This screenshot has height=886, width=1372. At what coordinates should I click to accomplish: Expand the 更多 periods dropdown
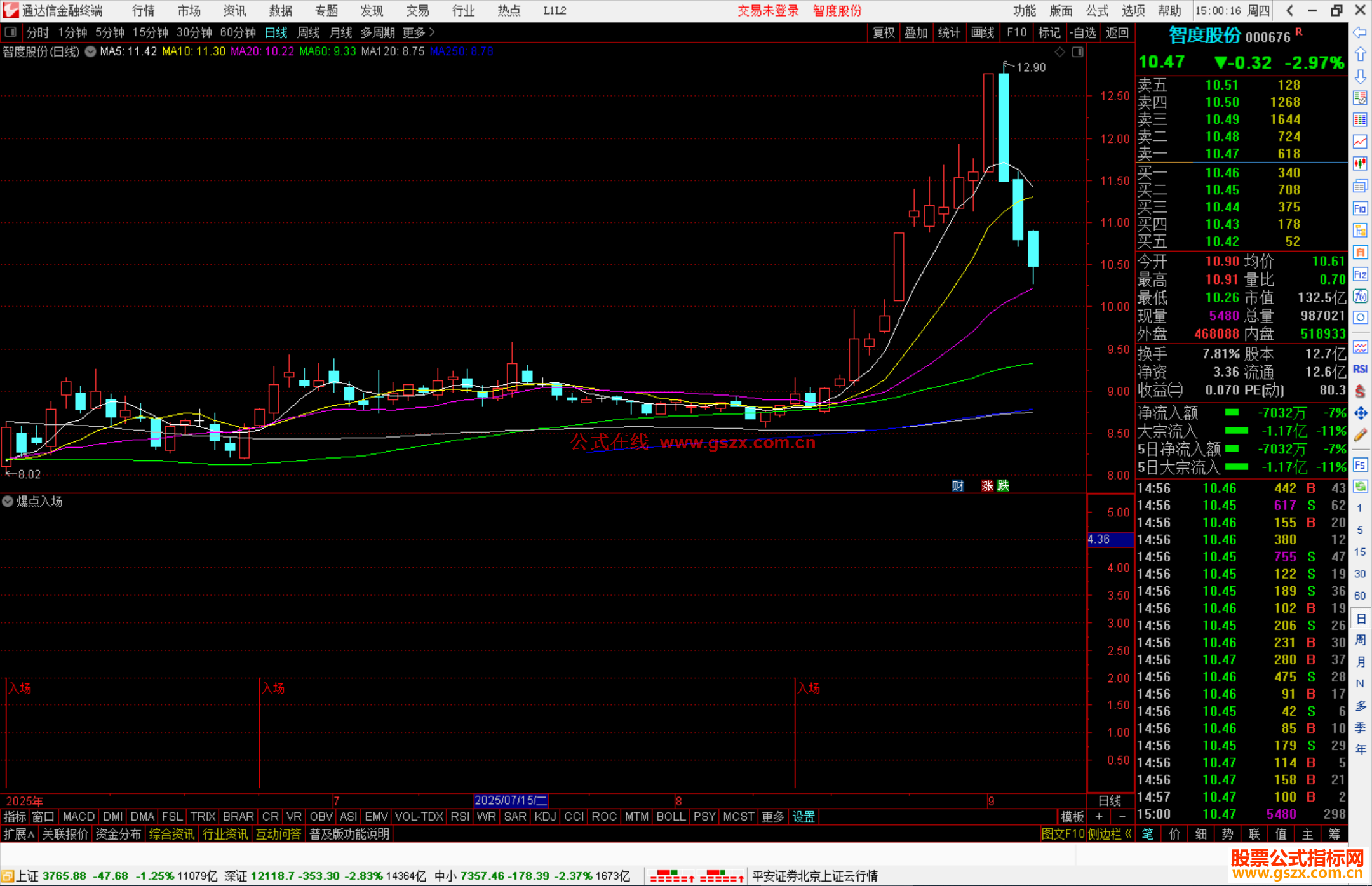419,32
